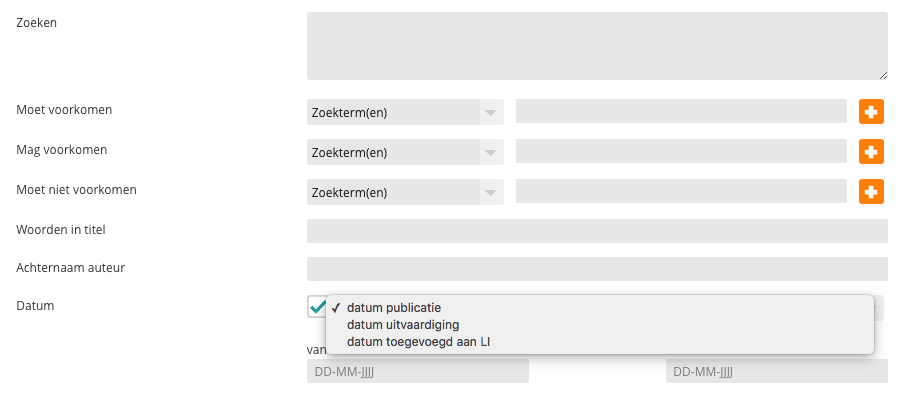Click the 'Woorden in titel' field
The height and width of the screenshot is (394, 901).
point(597,231)
